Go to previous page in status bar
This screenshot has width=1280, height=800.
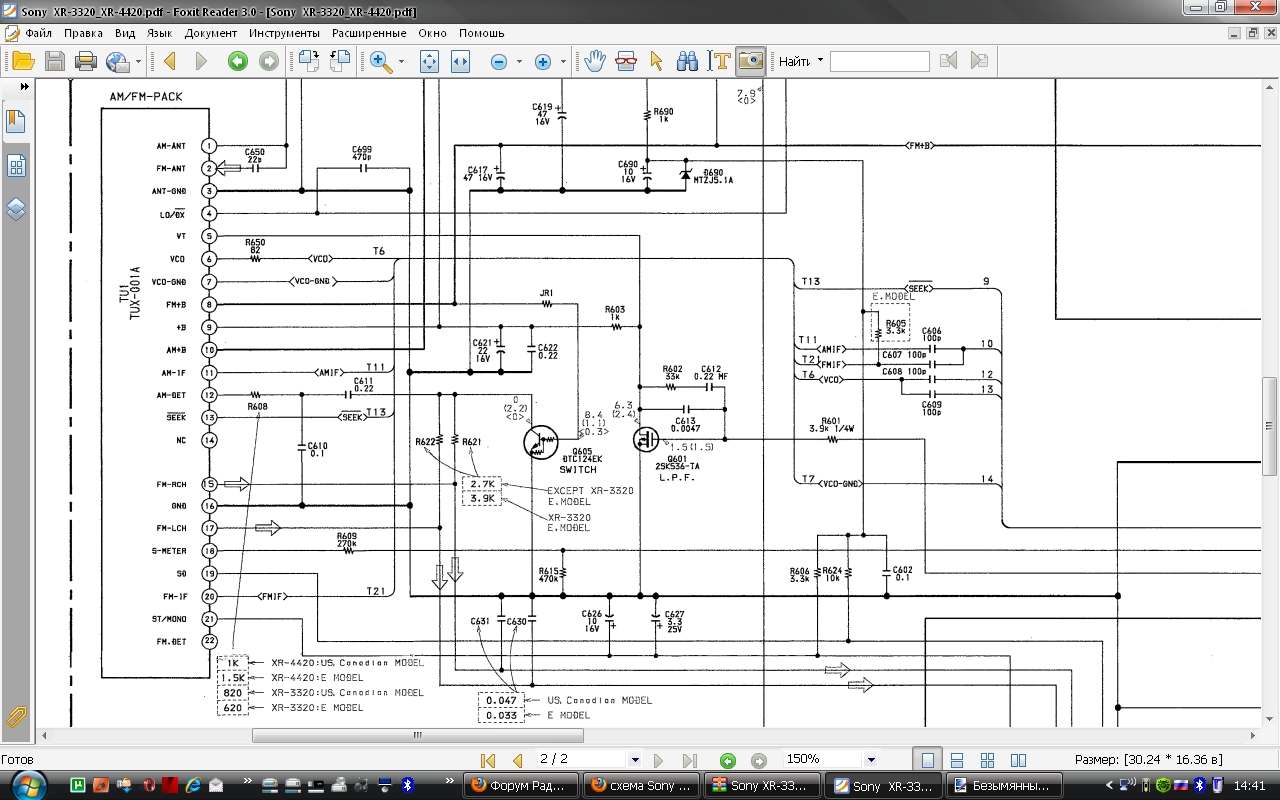point(517,760)
